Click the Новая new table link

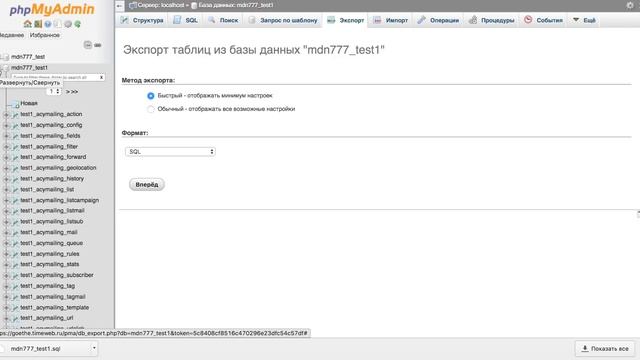[x=29, y=103]
